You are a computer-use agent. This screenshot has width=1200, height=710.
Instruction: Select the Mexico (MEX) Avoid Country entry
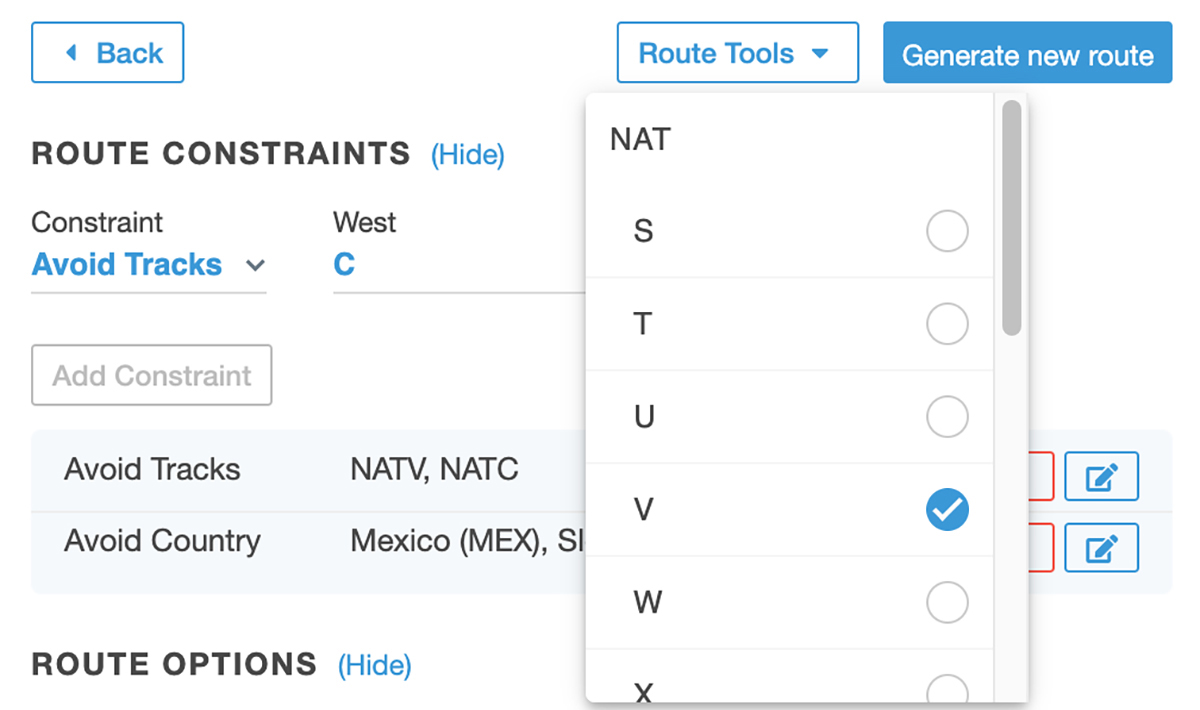(455, 541)
